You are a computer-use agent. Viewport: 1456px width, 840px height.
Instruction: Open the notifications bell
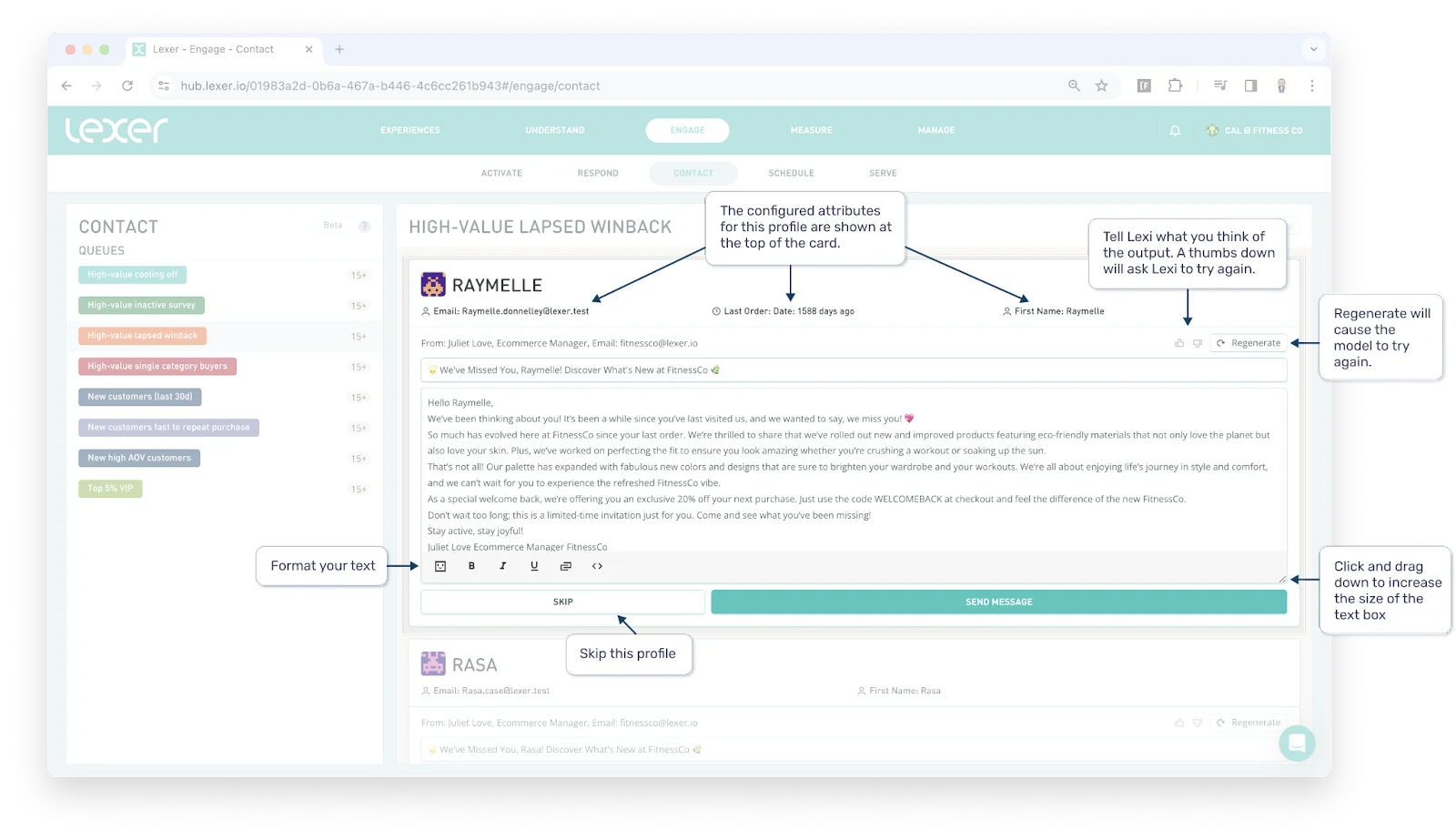[1175, 130]
